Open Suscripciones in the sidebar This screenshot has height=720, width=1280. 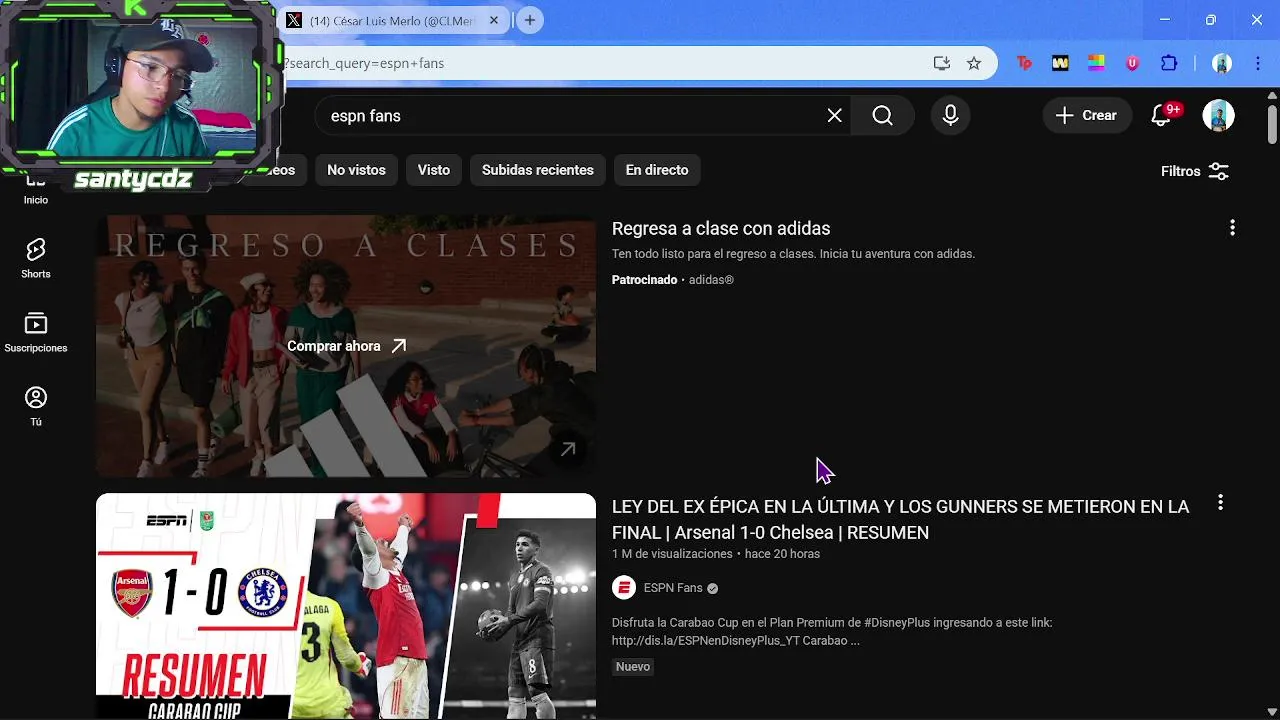[36, 333]
